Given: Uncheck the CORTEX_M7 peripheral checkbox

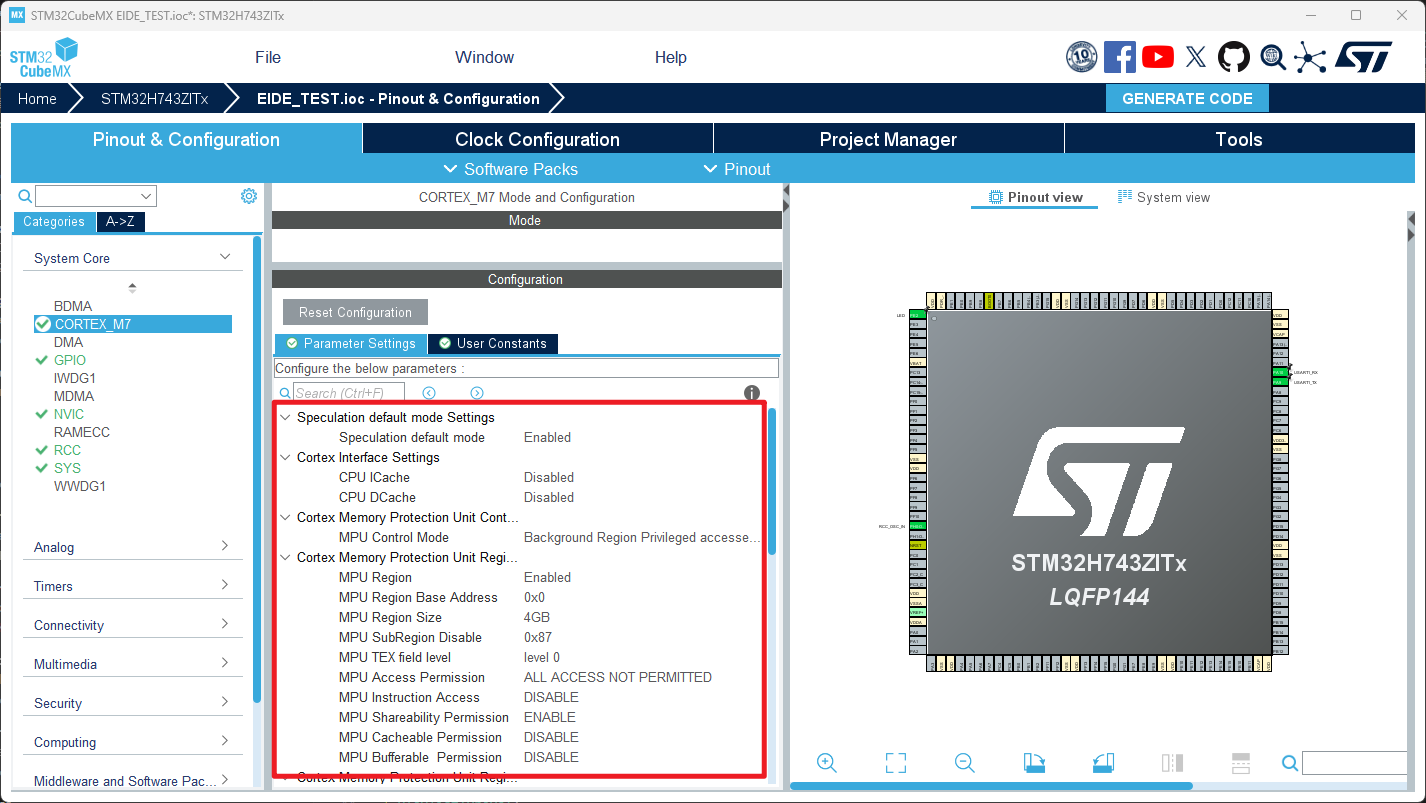Looking at the screenshot, I should coord(42,323).
